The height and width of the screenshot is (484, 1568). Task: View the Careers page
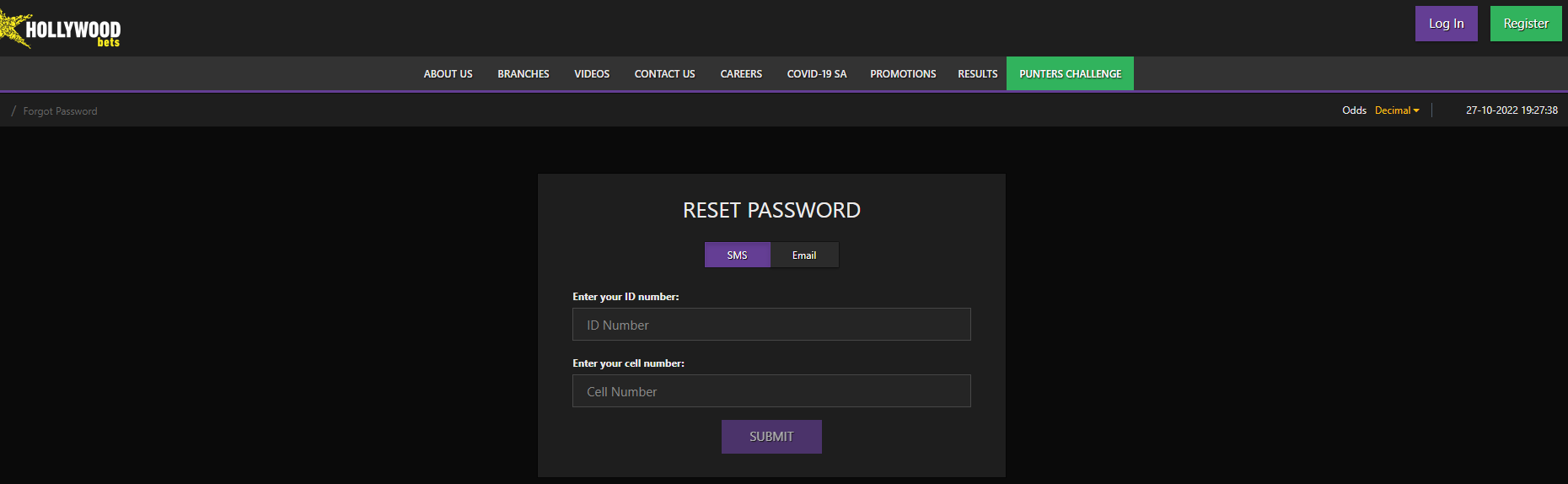point(740,74)
